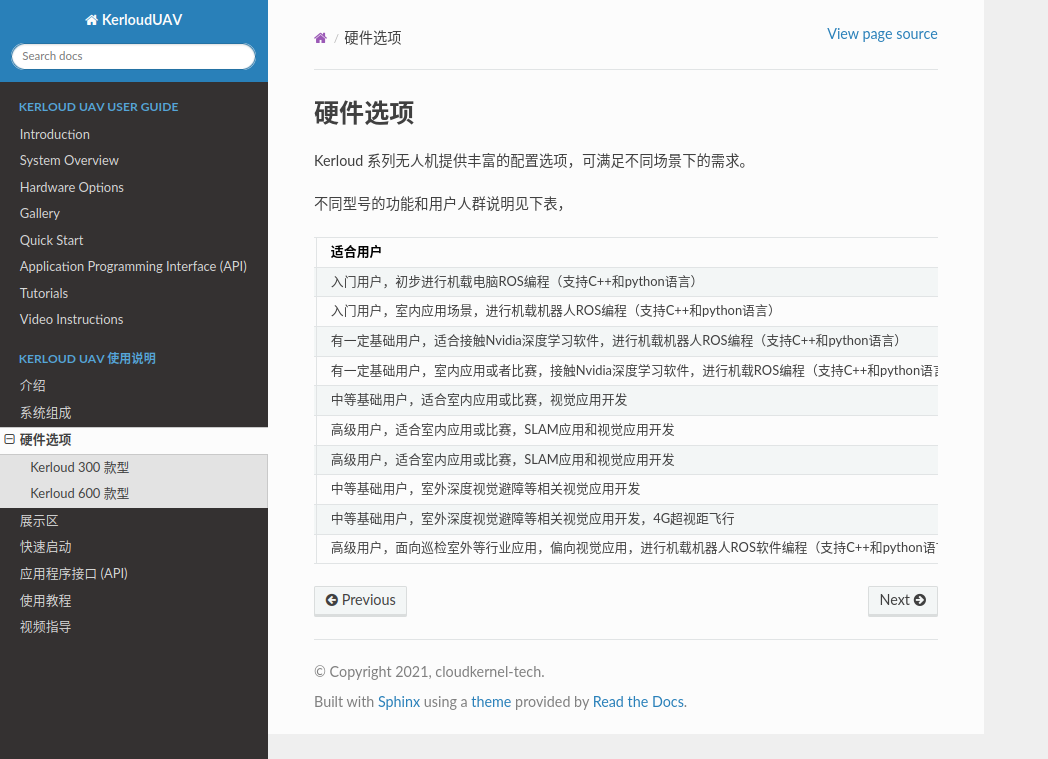Open Application Programming Interface (API) page
The image size is (1048, 759).
point(133,266)
